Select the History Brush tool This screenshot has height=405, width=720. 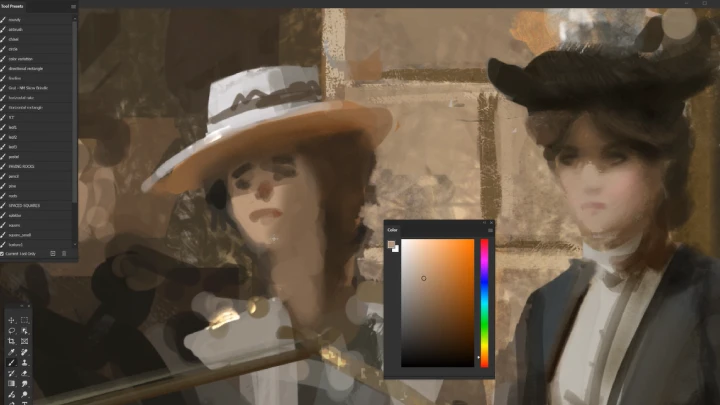11,373
